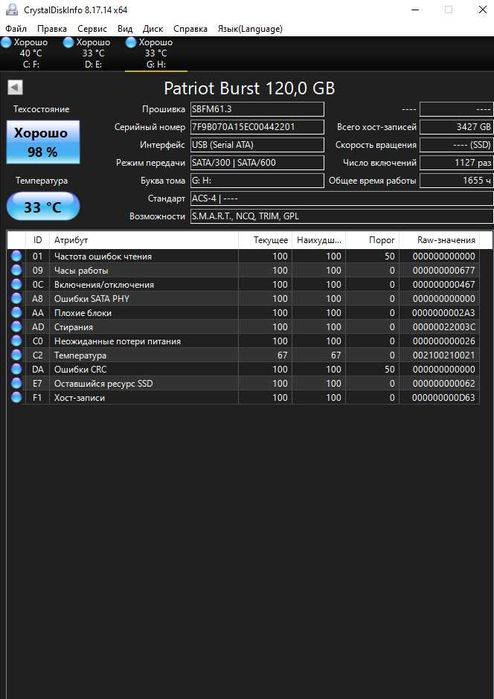Click status orb for attribute C0 power loss
Image resolution: width=494 pixels, height=699 pixels.
16,341
